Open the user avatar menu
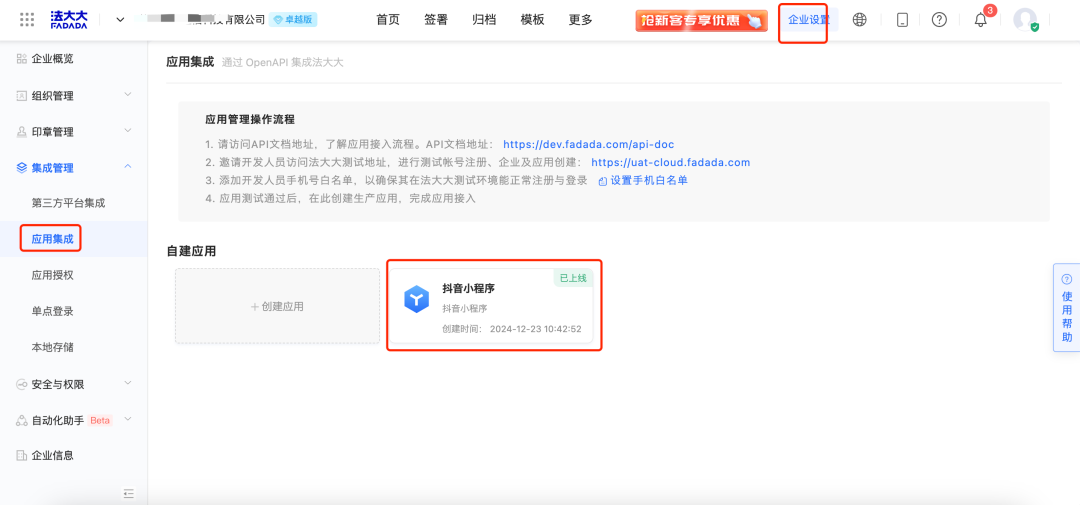 click(1026, 19)
